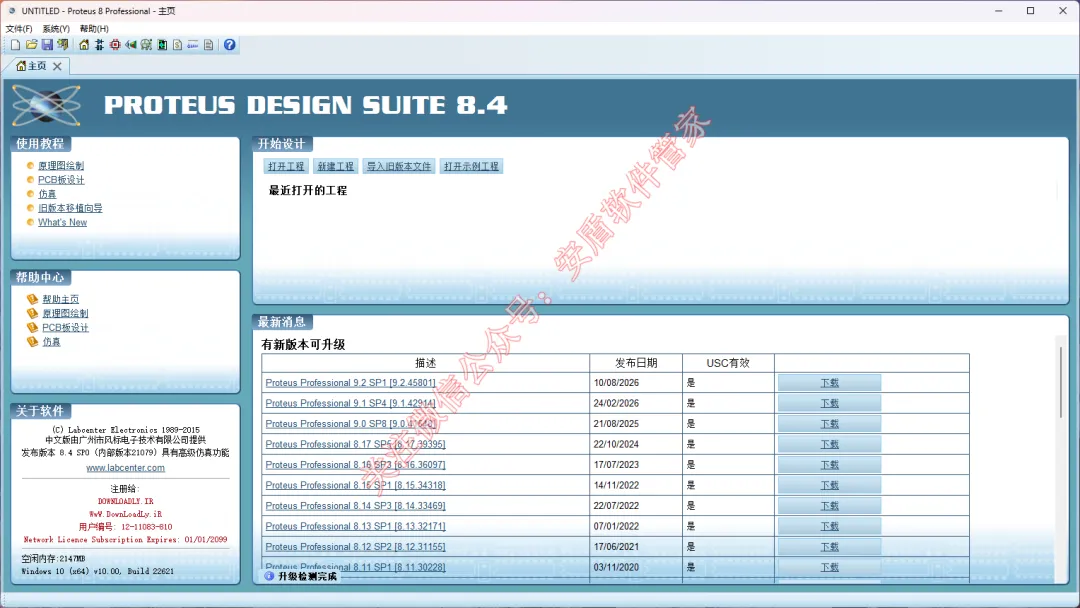Open Proteus Professional 8.13 SP1 link
1080x608 pixels.
[x=355, y=527]
